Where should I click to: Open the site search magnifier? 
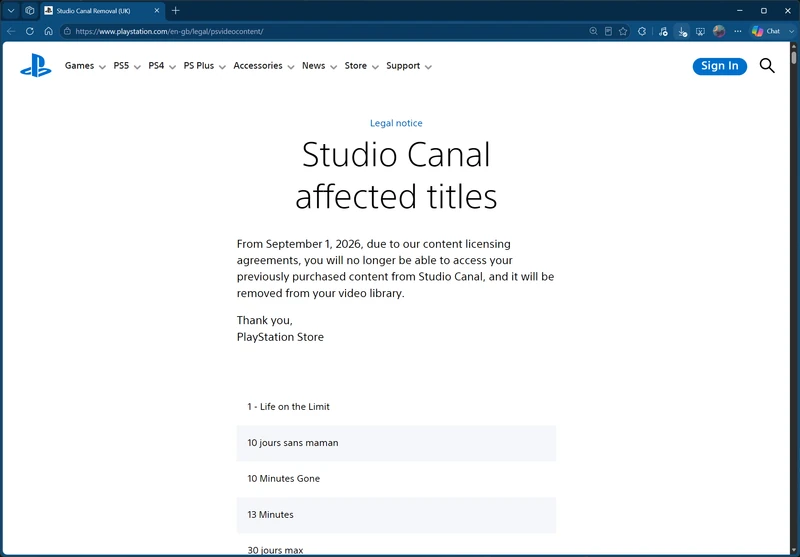767,66
